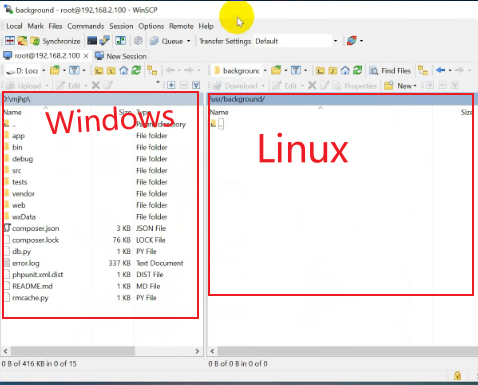Open Find Files in remote panel
Image resolution: width=478 pixels, height=385 pixels.
tap(390, 71)
